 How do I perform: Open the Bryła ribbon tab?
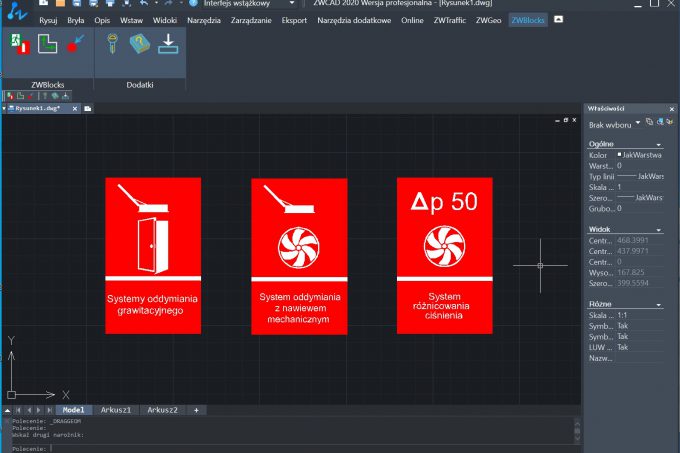tap(76, 20)
